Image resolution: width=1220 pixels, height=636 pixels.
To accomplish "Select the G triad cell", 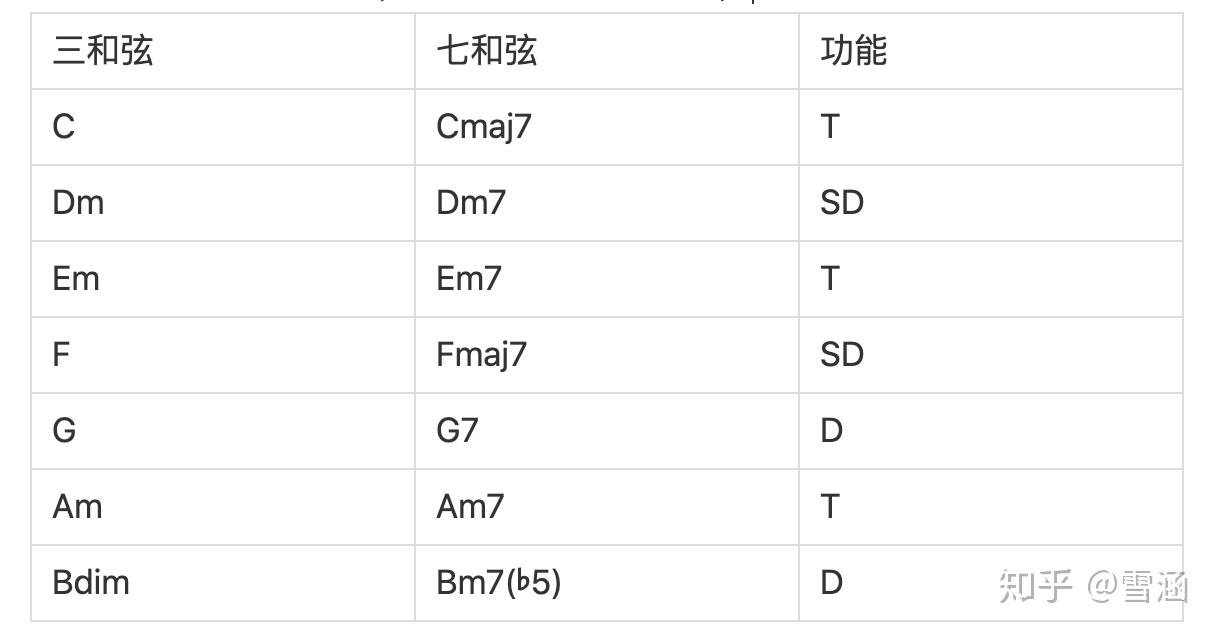I will point(64,431).
